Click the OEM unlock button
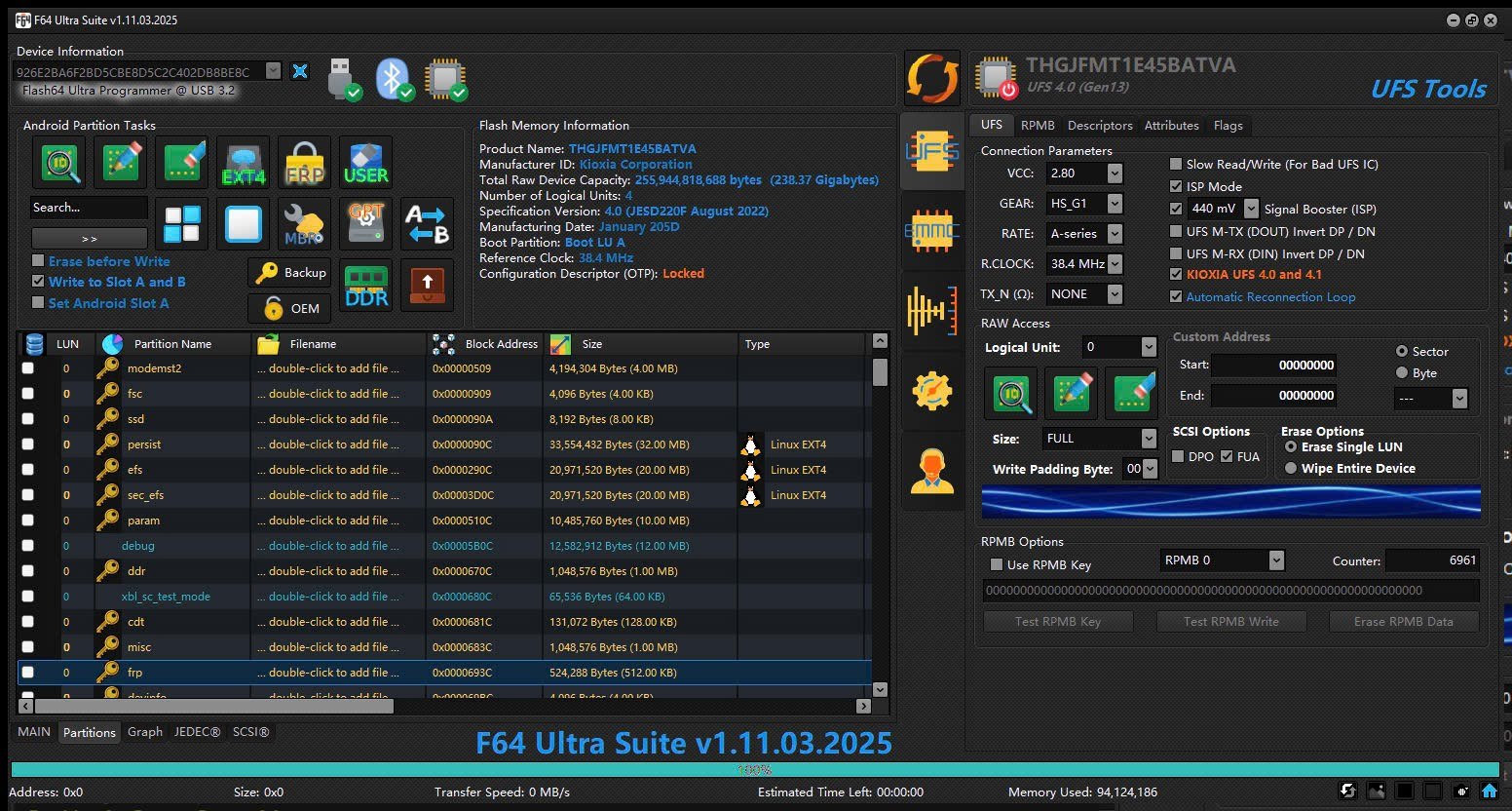This screenshot has width=1512, height=811. [x=289, y=308]
